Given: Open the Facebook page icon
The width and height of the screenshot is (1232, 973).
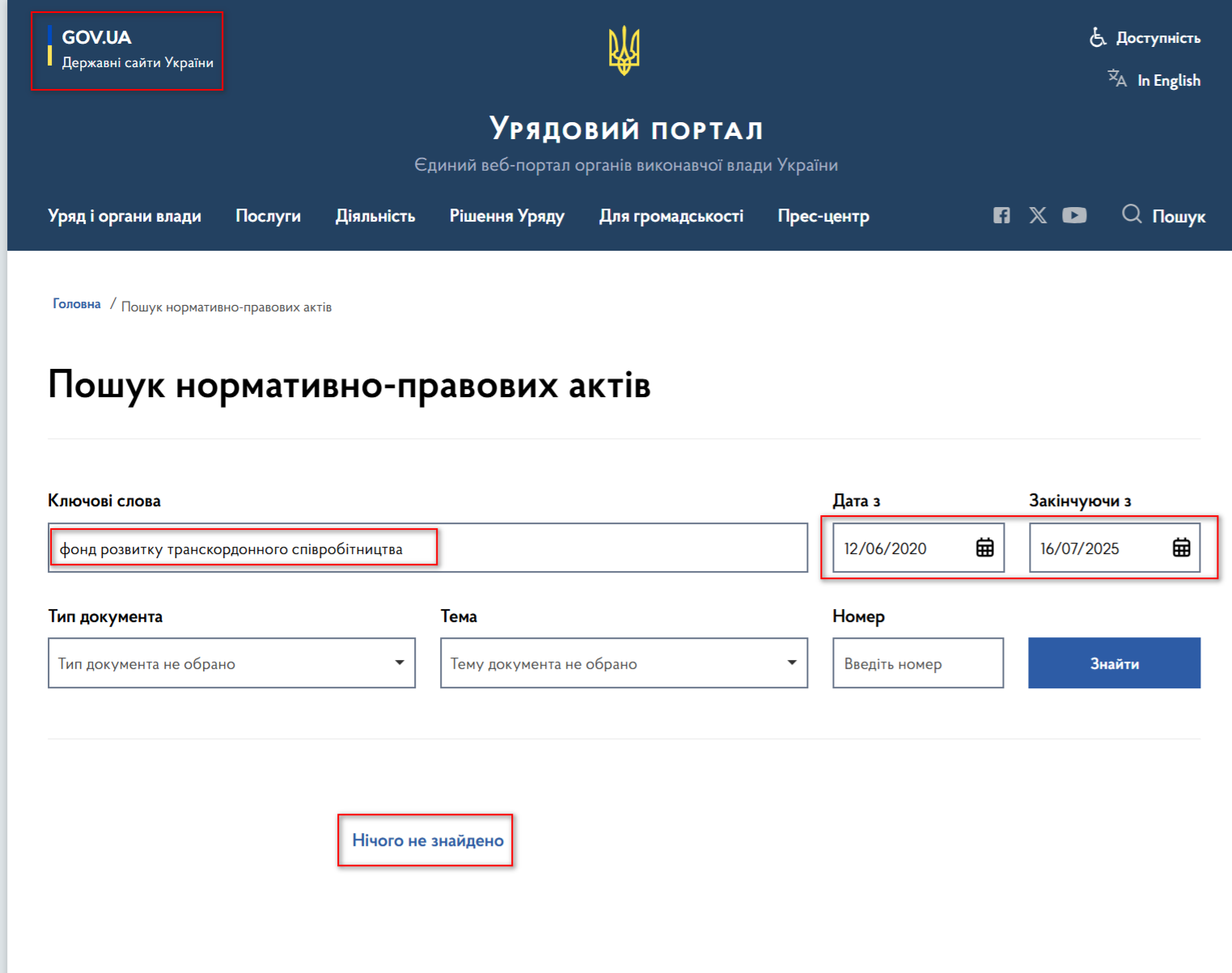Looking at the screenshot, I should 1001,215.
